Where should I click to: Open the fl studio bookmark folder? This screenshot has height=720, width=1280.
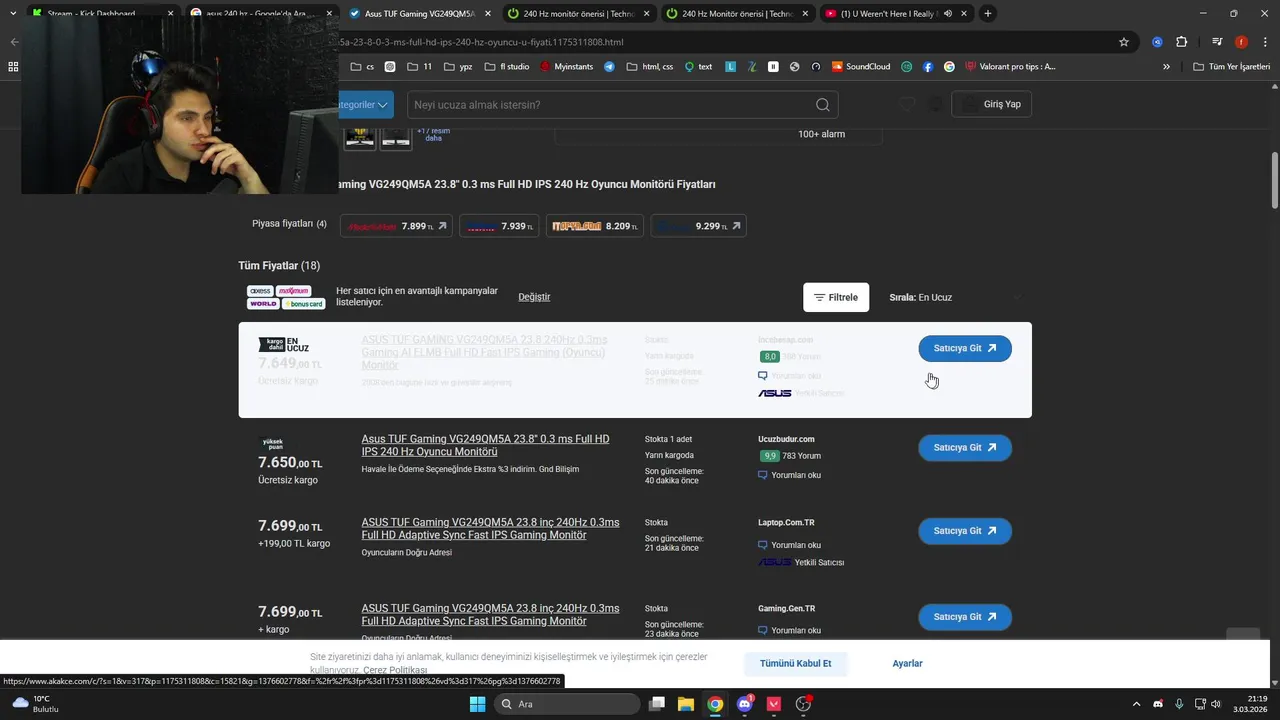(x=507, y=67)
